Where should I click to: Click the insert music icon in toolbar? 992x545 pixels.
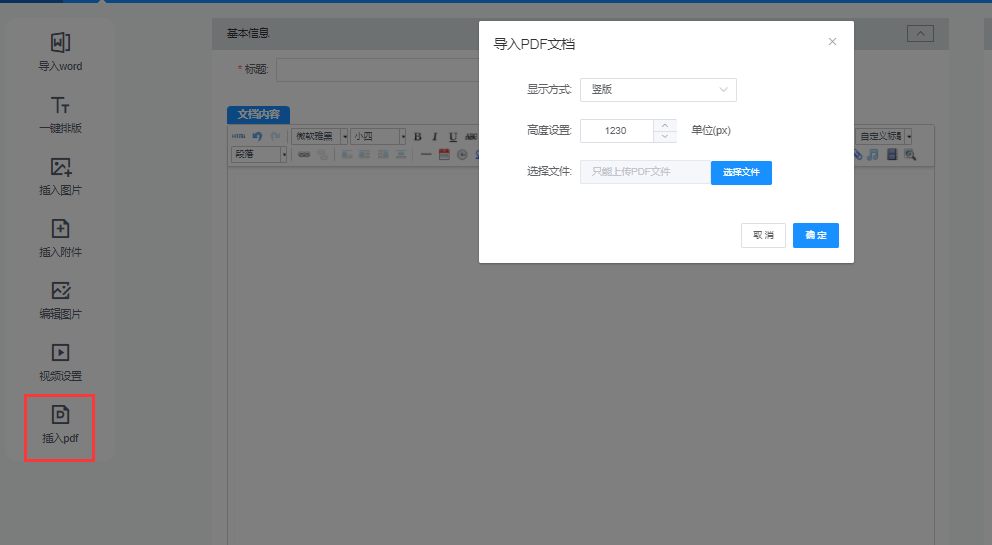[873, 155]
